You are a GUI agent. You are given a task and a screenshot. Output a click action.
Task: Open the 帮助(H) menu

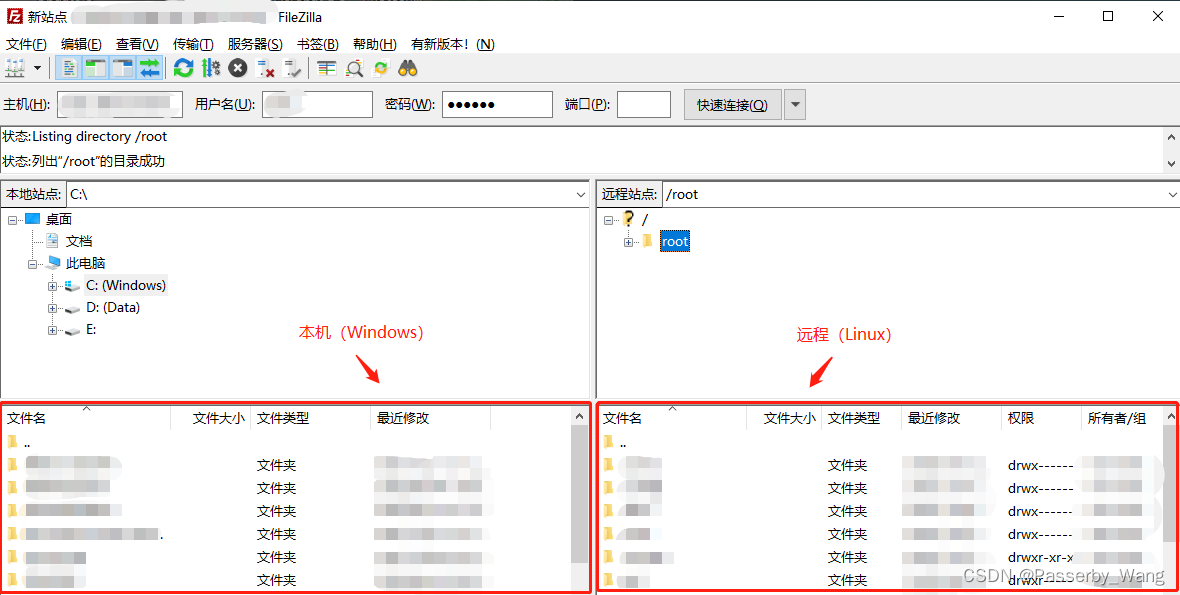(375, 44)
